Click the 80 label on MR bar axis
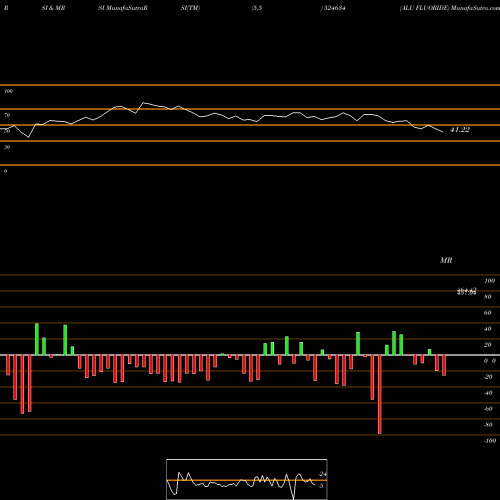The image size is (500, 500). 488,297
